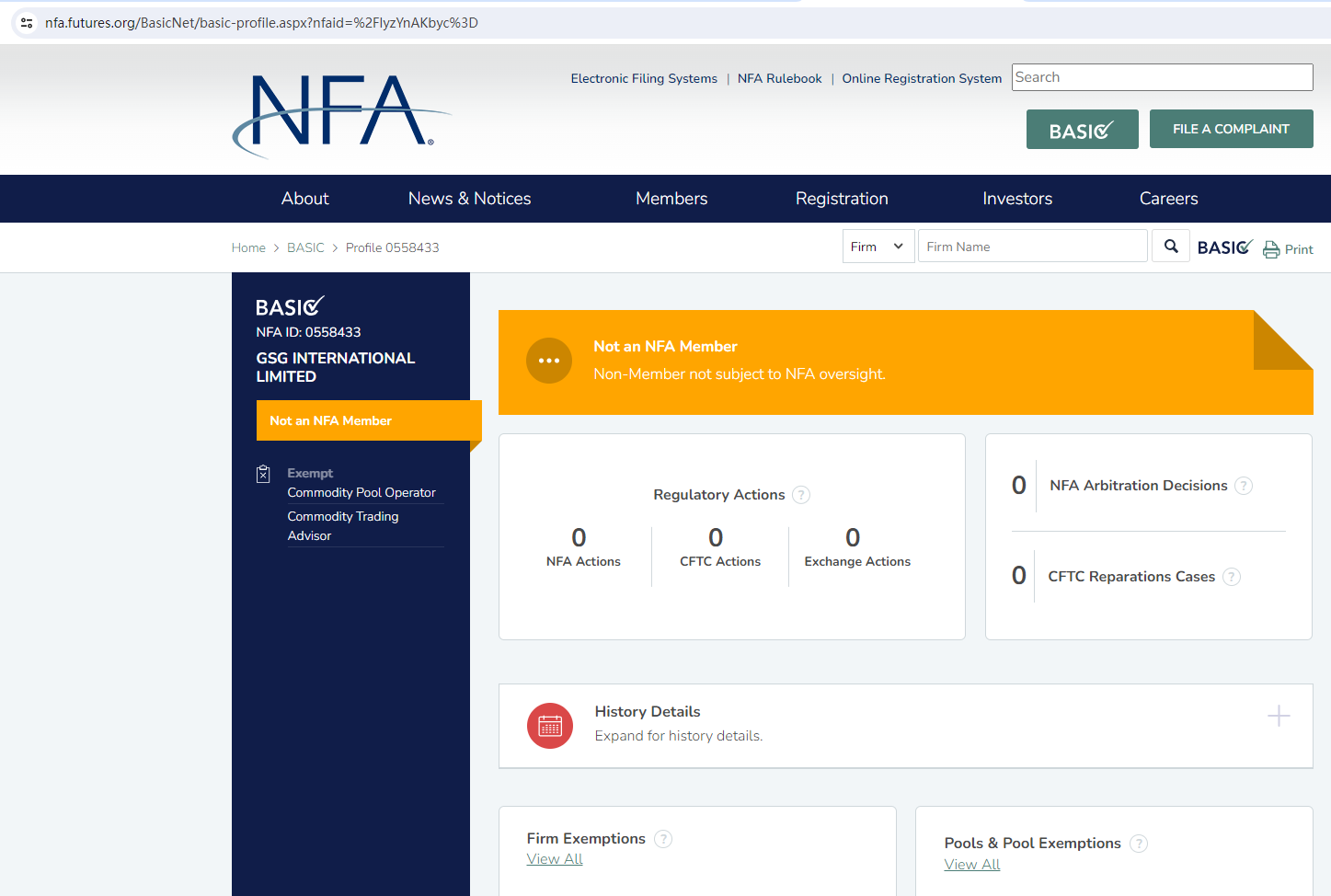
Task: Click the NFA logo in the header
Action: [x=340, y=114]
